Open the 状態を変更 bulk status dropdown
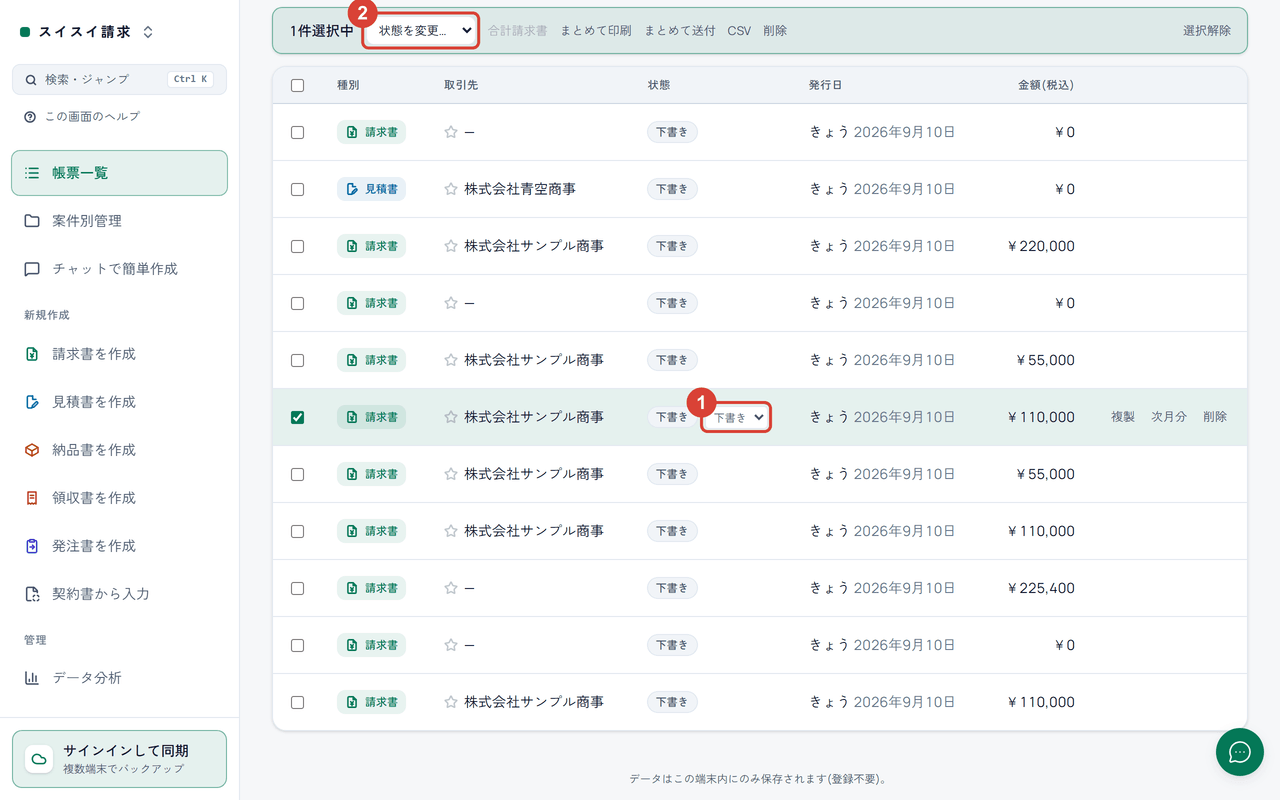 click(421, 31)
